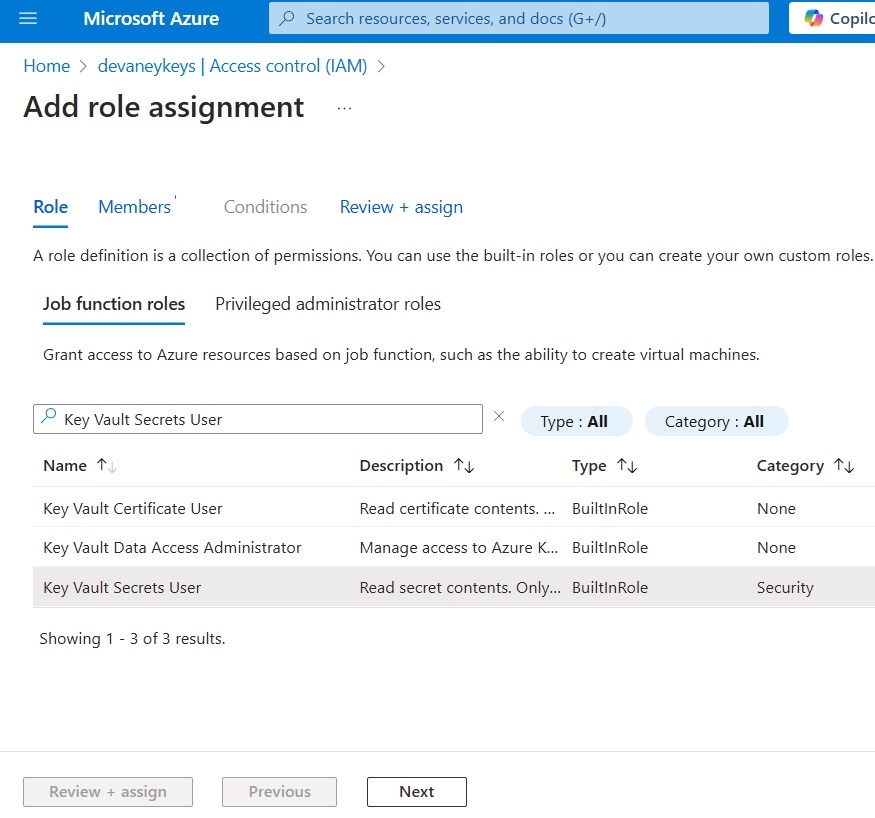The height and width of the screenshot is (818, 875).
Task: Click the Microsoft Azure logo text
Action: 151,18
